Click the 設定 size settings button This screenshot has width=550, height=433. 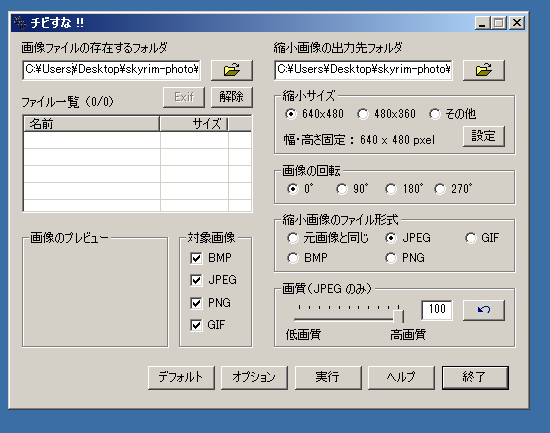coord(484,136)
